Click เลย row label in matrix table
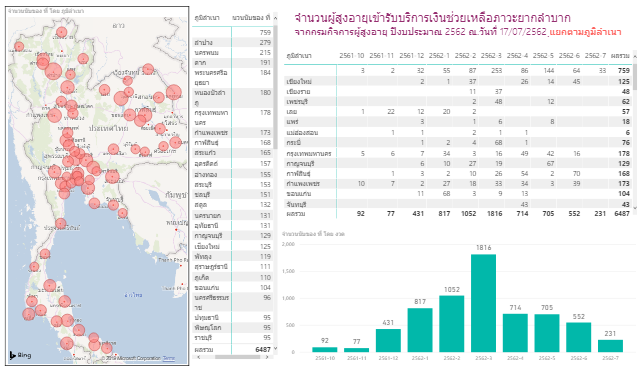The image size is (643, 371). click(x=292, y=112)
